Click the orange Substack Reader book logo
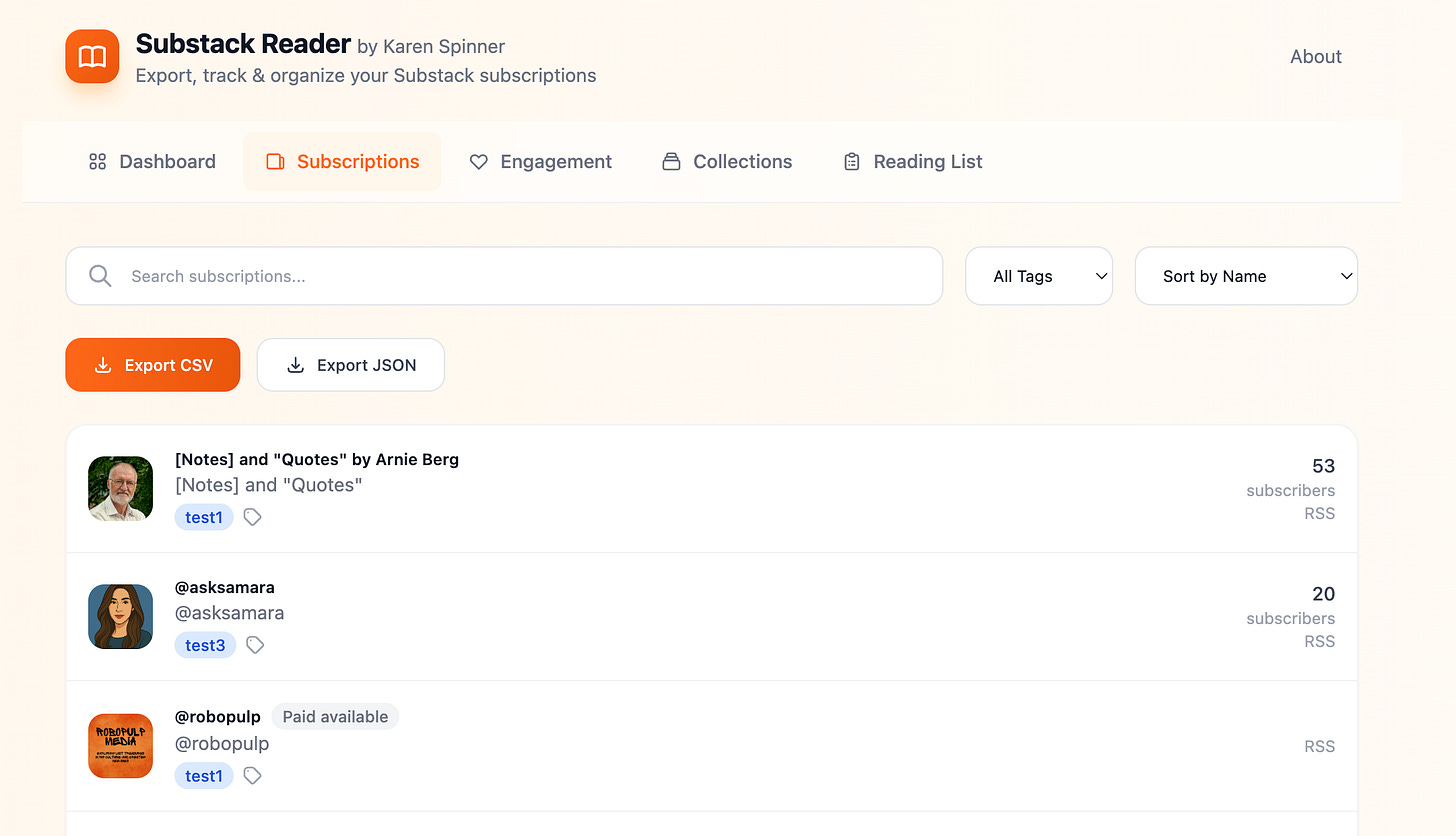This screenshot has width=1456, height=836. click(x=92, y=56)
